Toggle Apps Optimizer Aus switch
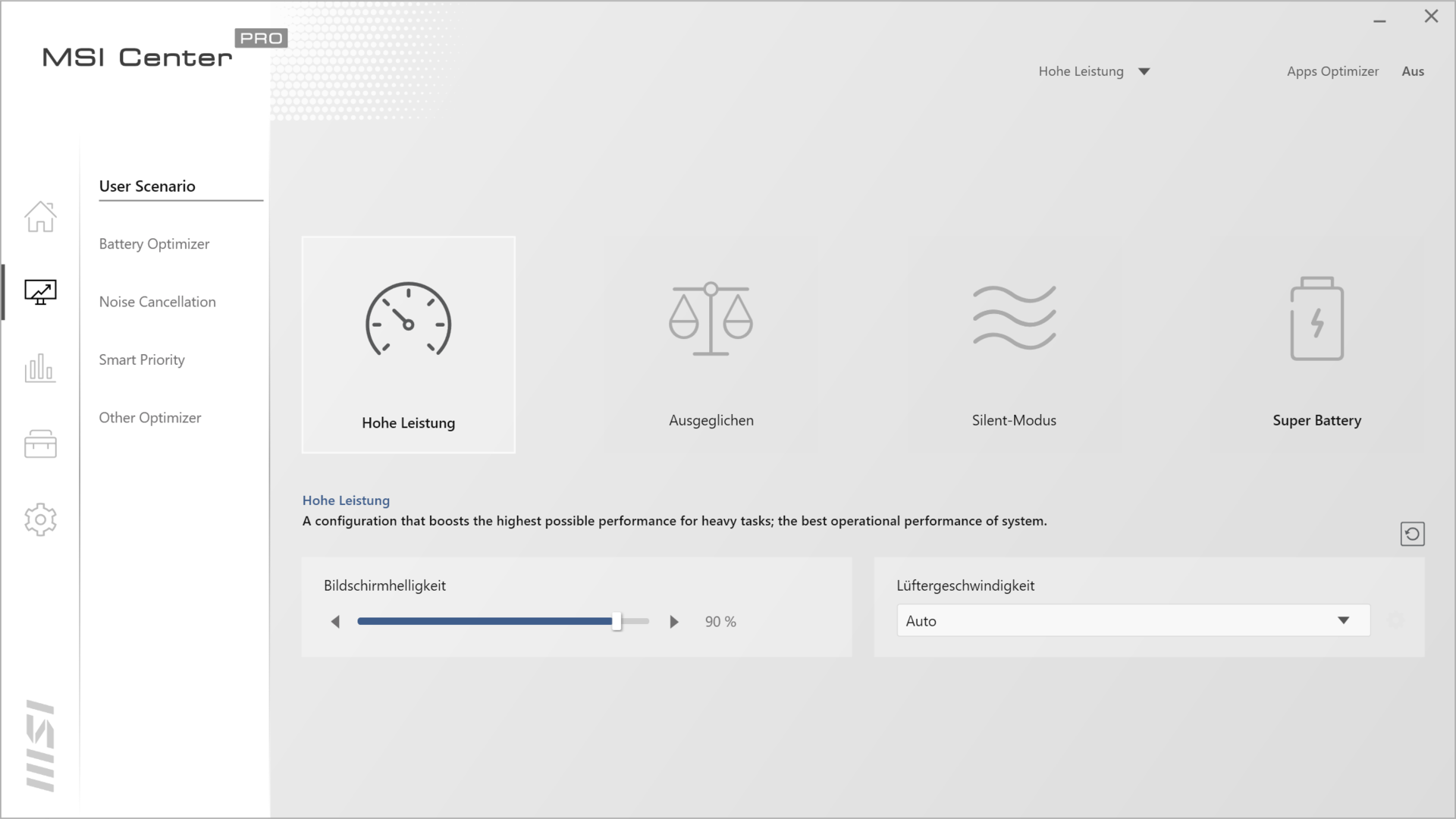 [1412, 71]
